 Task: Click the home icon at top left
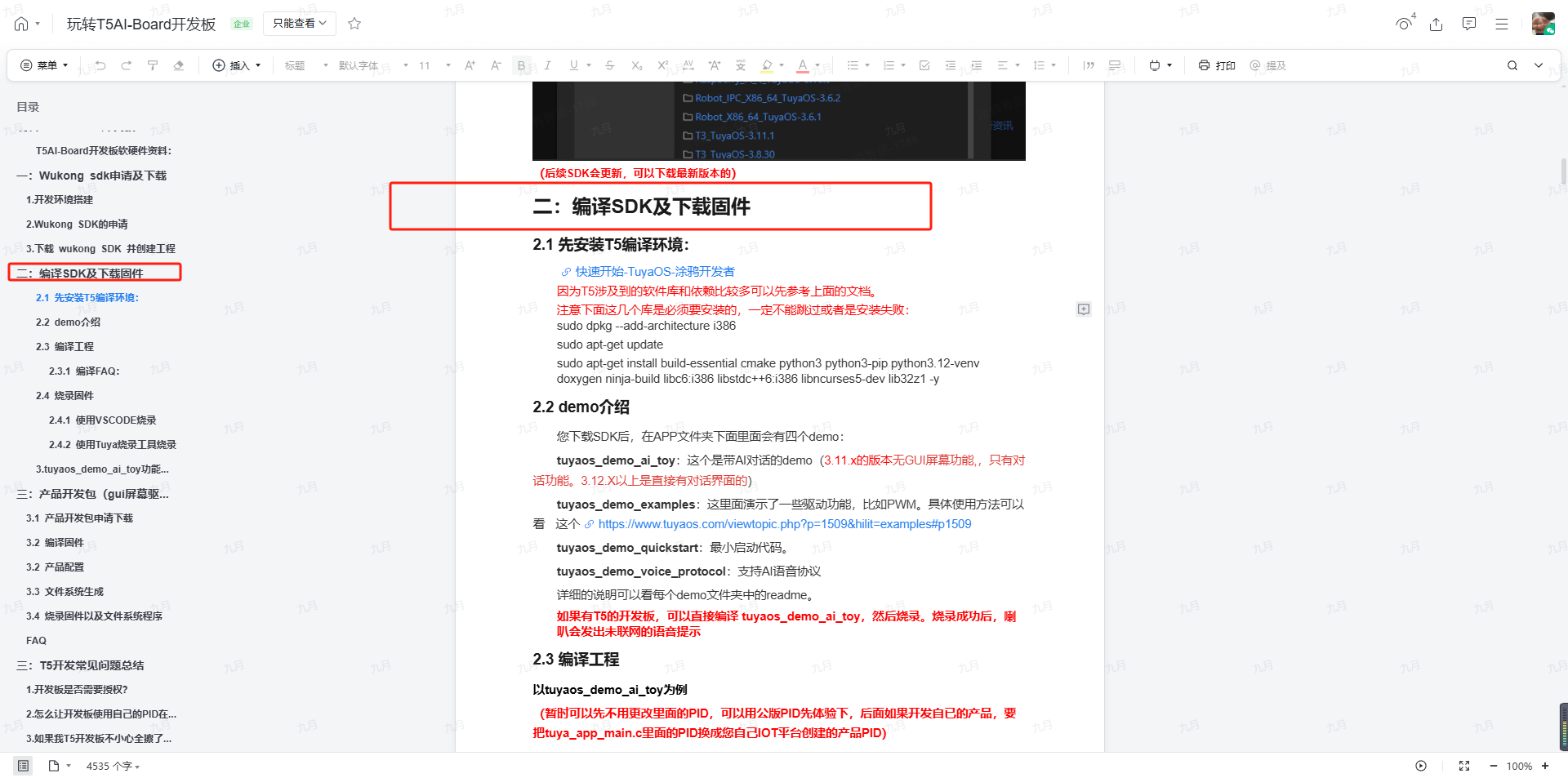(21, 24)
